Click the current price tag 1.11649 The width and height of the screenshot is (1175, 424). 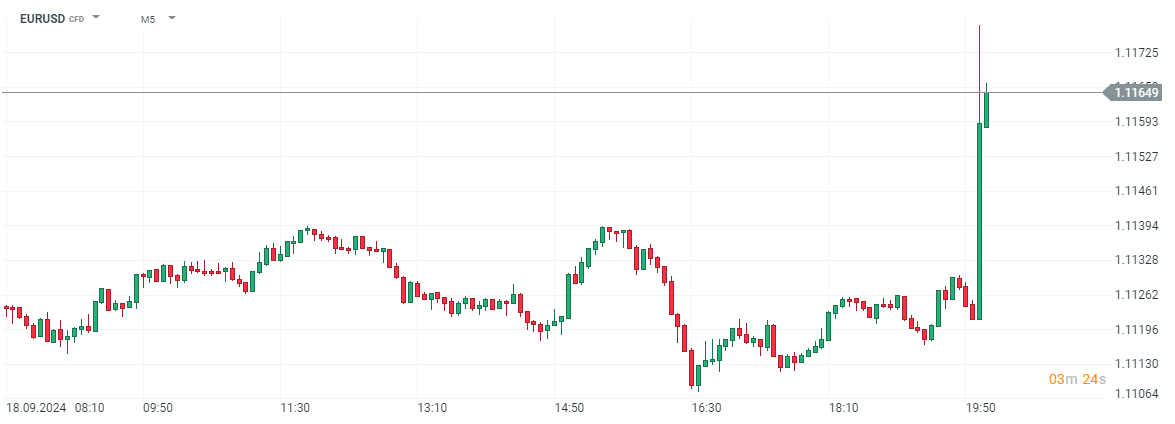(1136, 92)
